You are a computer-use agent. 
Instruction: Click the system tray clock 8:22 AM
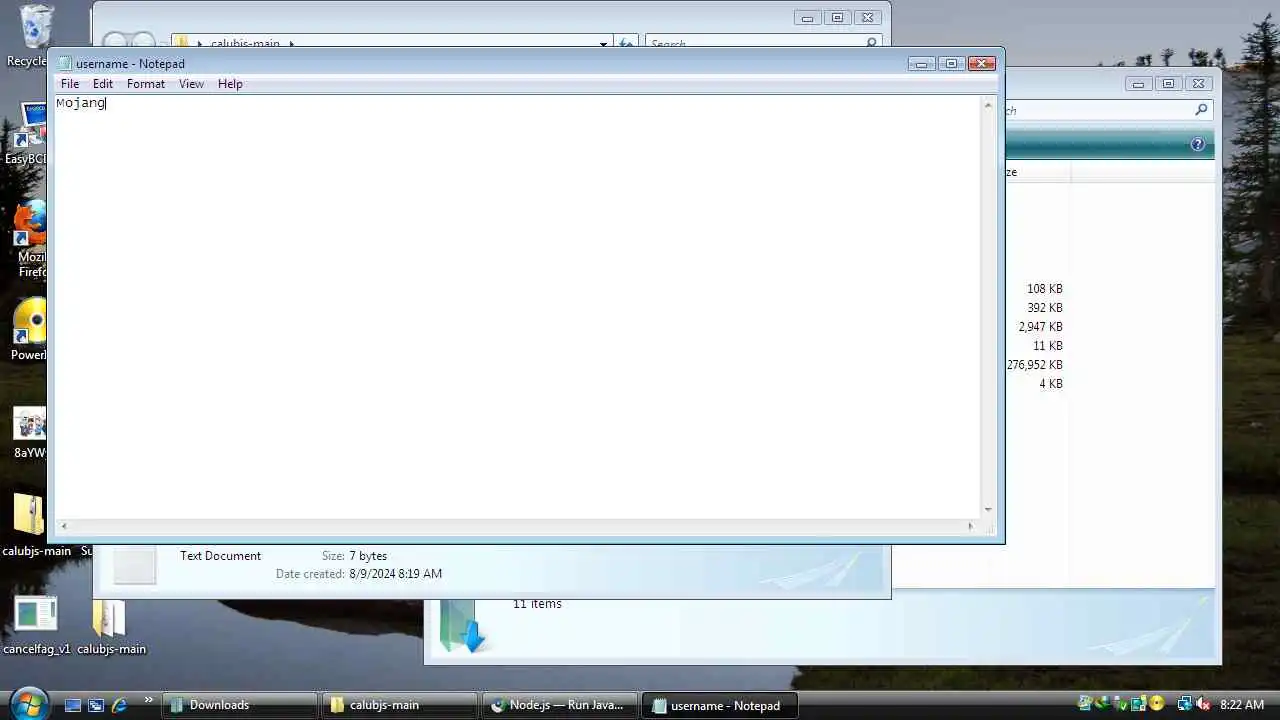1242,705
